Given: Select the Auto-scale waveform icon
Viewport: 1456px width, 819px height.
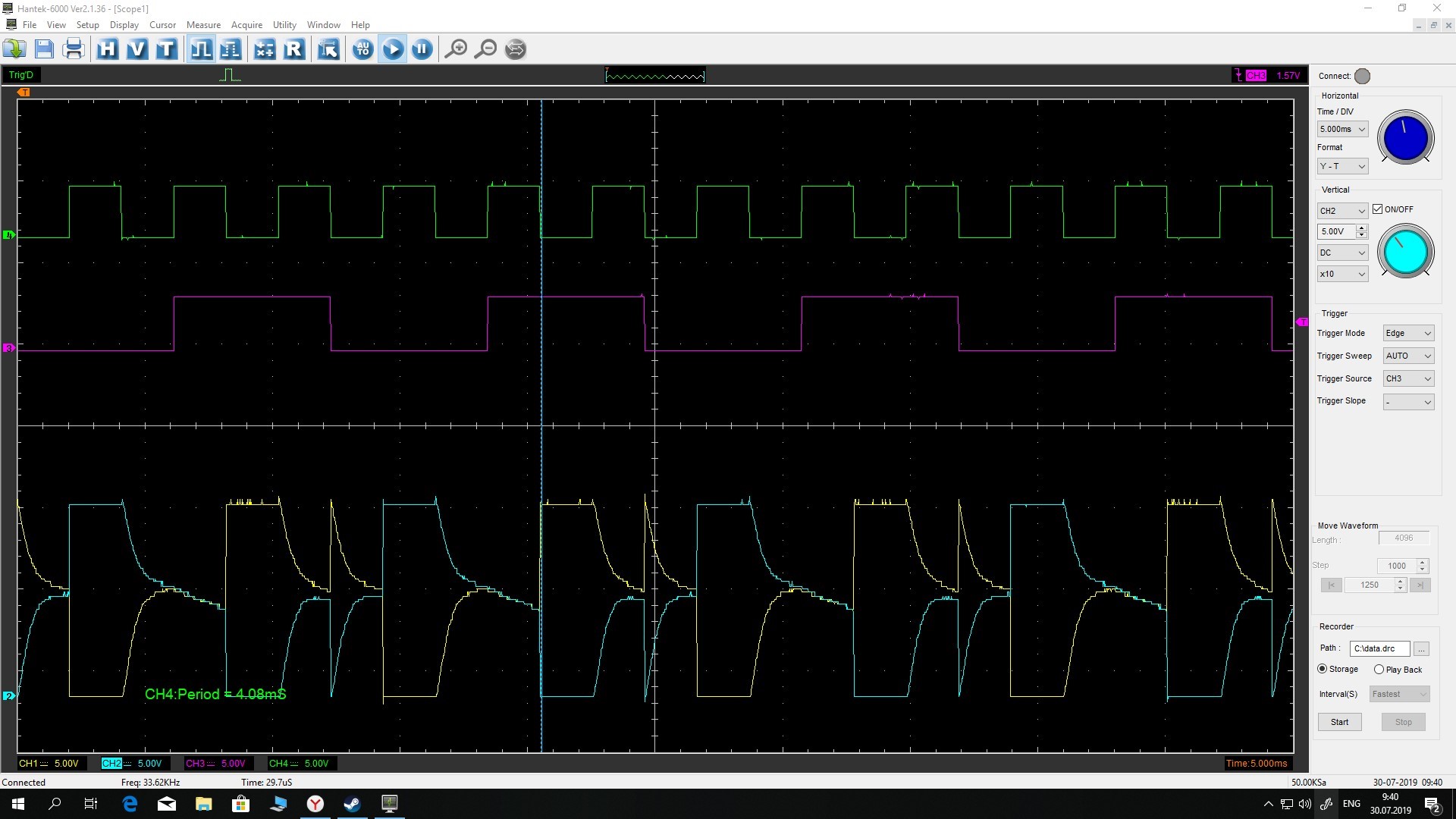Looking at the screenshot, I should [362, 48].
